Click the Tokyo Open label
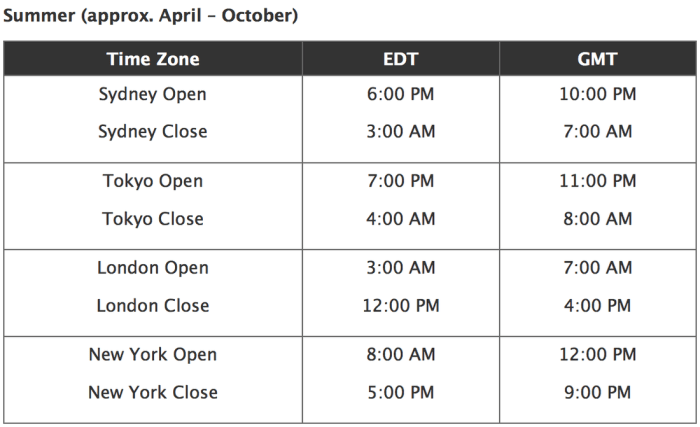 153,181
